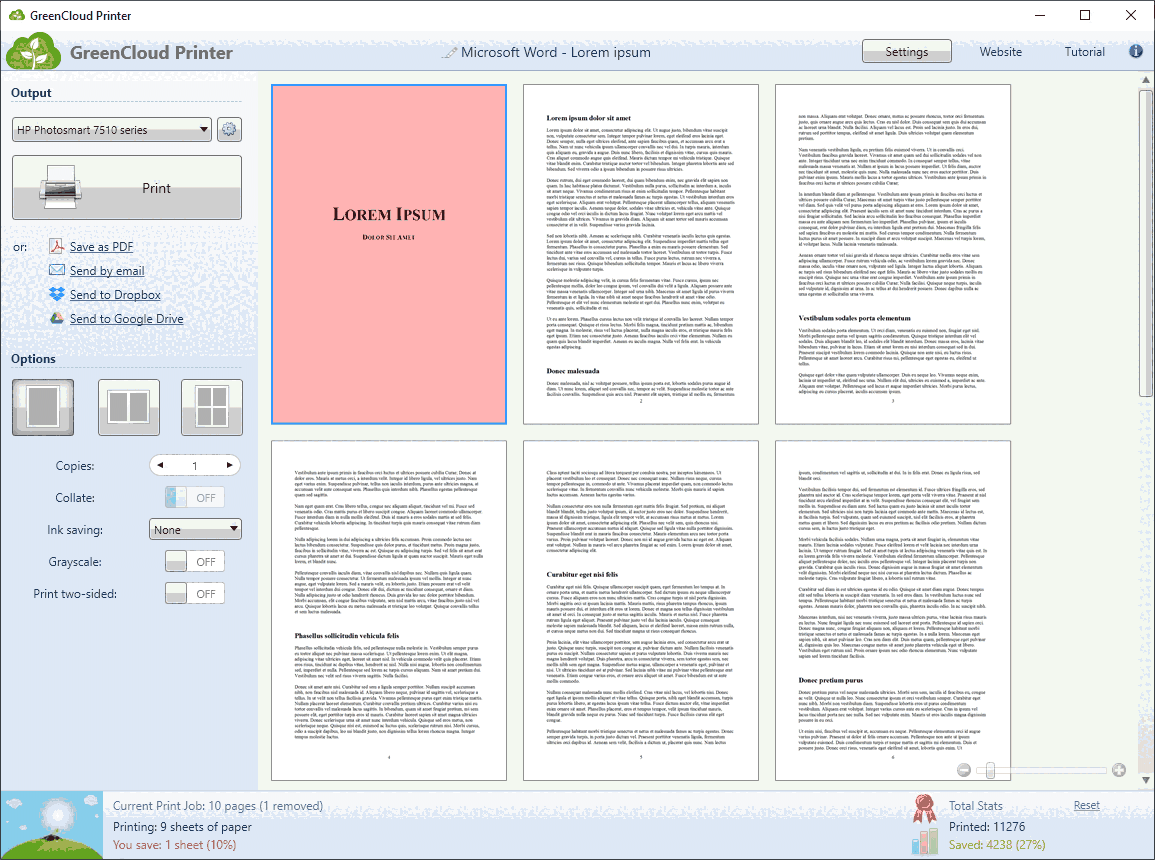The height and width of the screenshot is (860, 1155).
Task: Click the Send to Google Drive icon
Action: [58, 318]
